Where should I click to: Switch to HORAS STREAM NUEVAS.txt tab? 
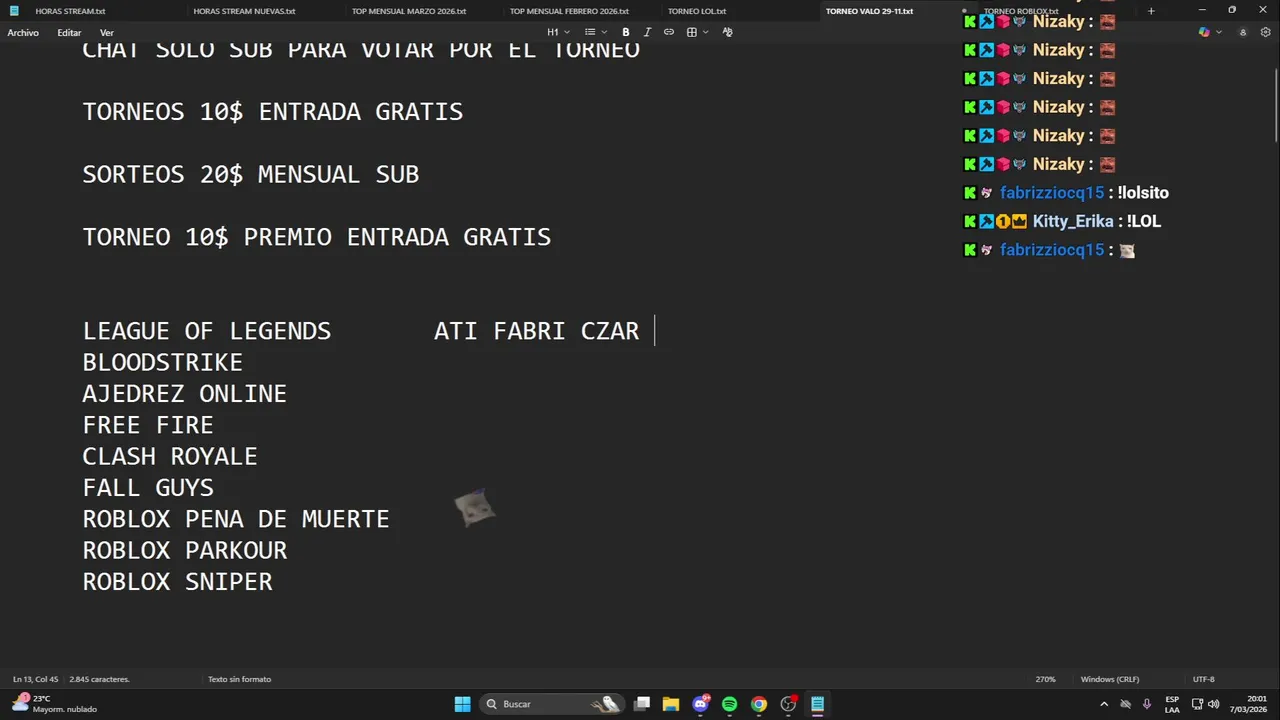coord(244,11)
